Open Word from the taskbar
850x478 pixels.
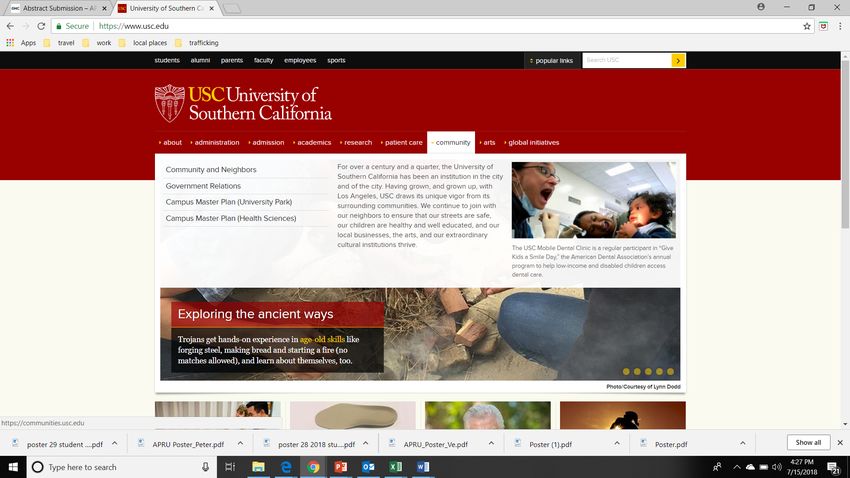[x=423, y=467]
